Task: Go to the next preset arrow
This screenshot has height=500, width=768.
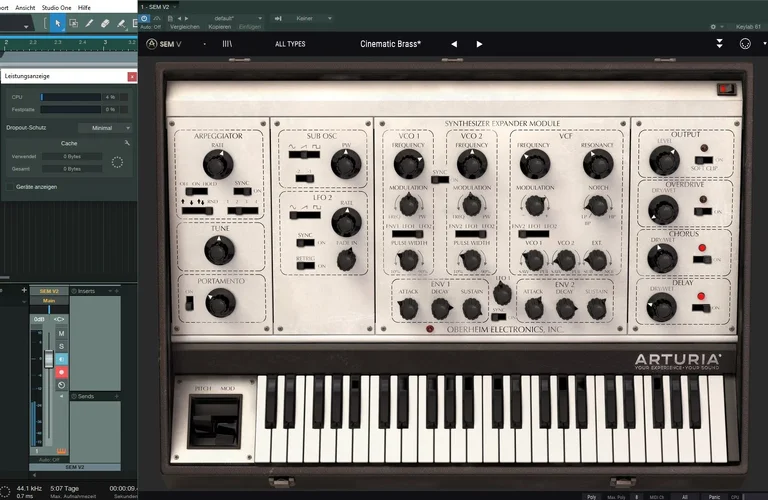Action: point(479,44)
